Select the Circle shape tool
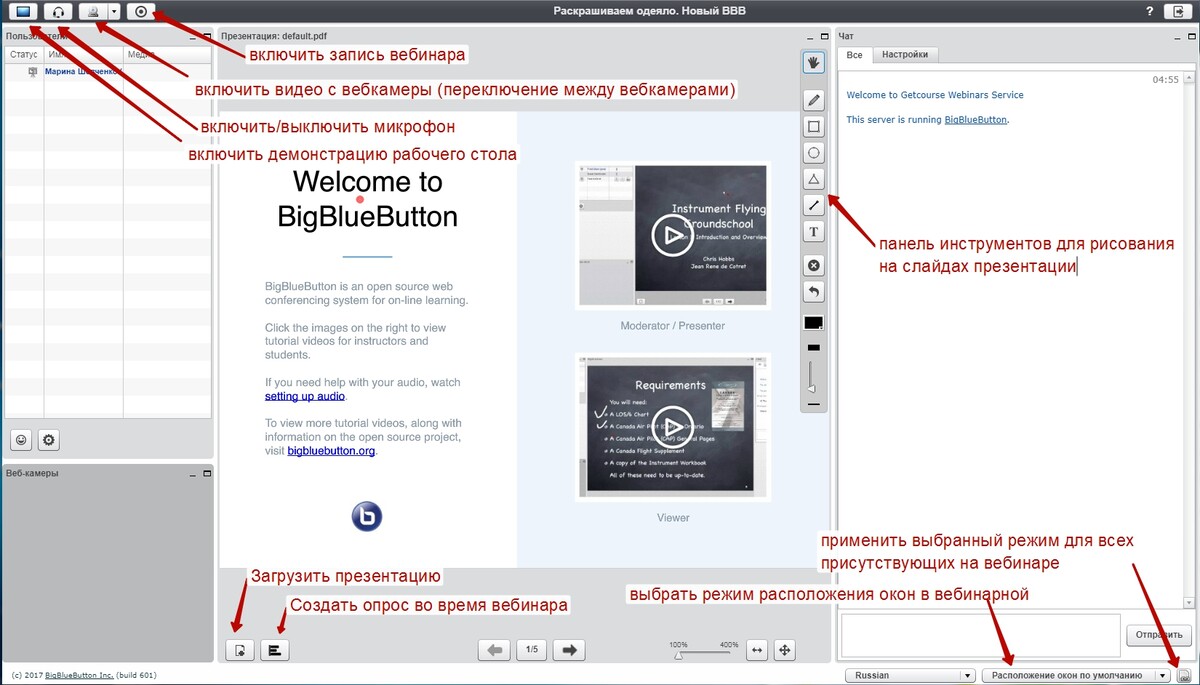 (814, 153)
